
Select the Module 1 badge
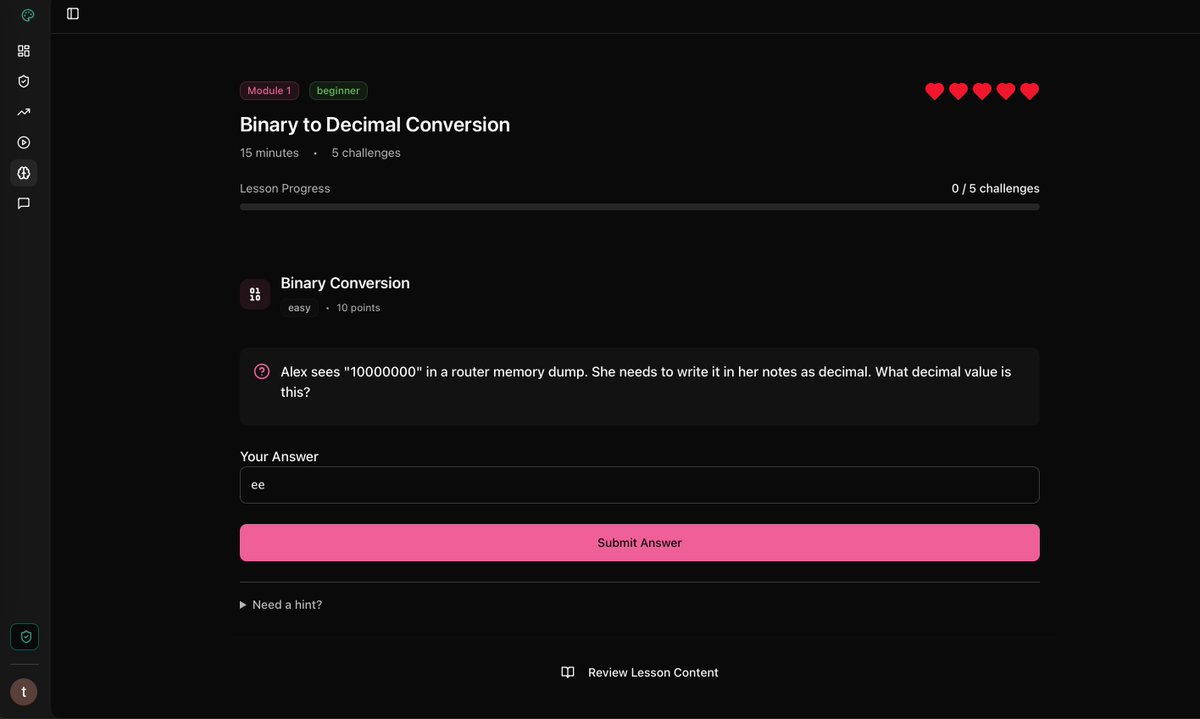(269, 90)
